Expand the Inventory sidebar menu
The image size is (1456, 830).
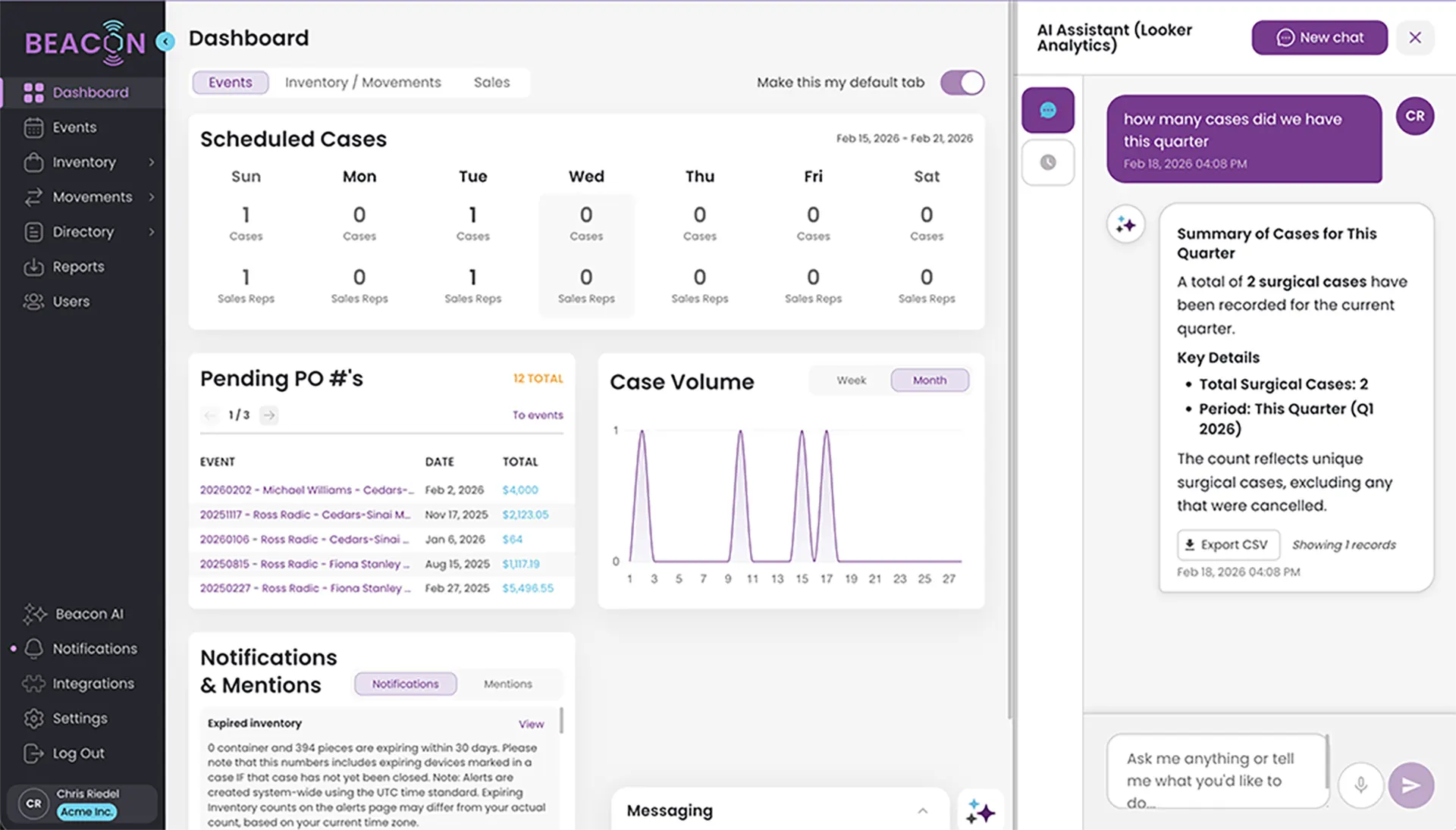point(85,162)
